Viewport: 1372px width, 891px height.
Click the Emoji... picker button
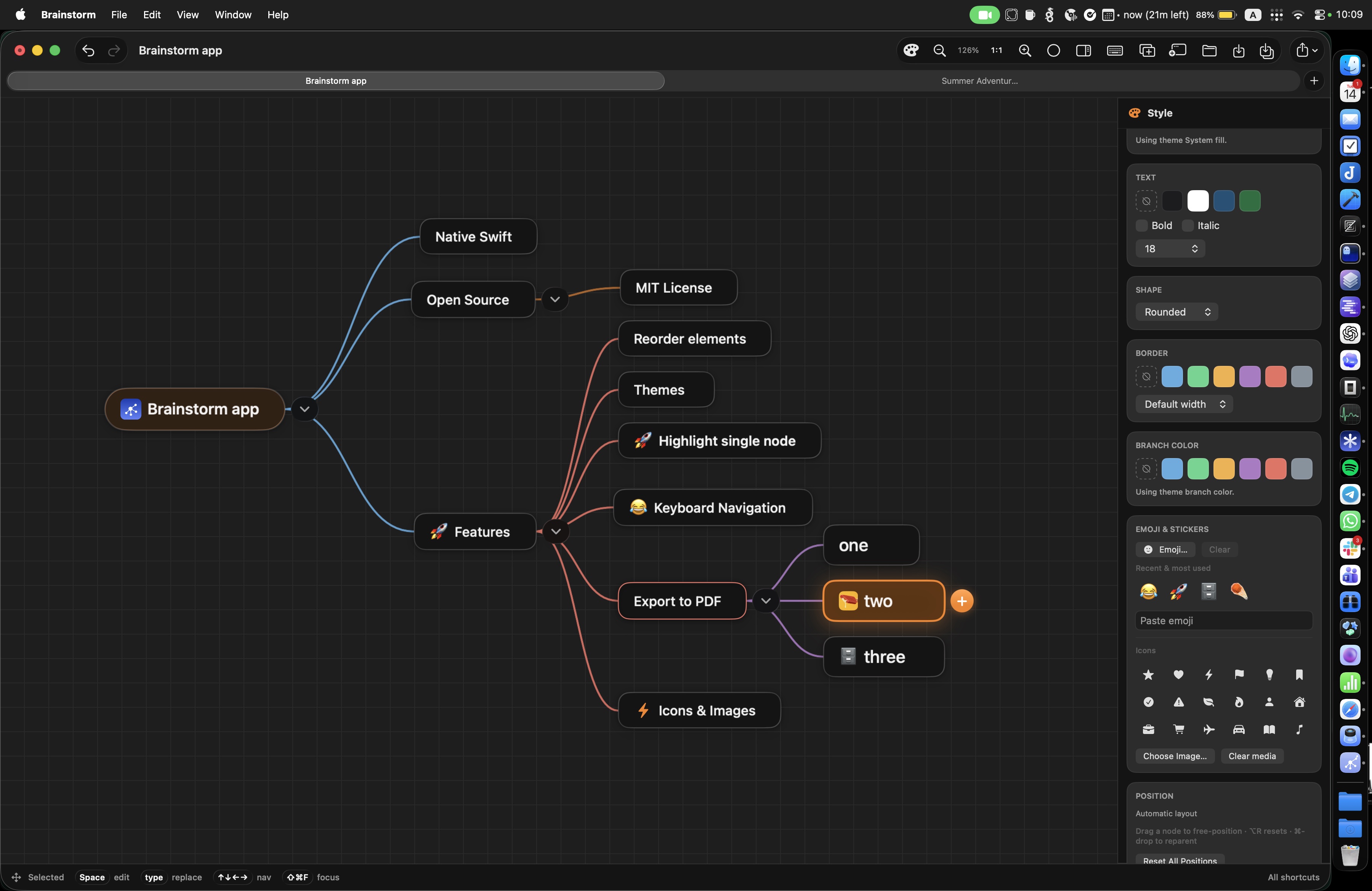1165,550
